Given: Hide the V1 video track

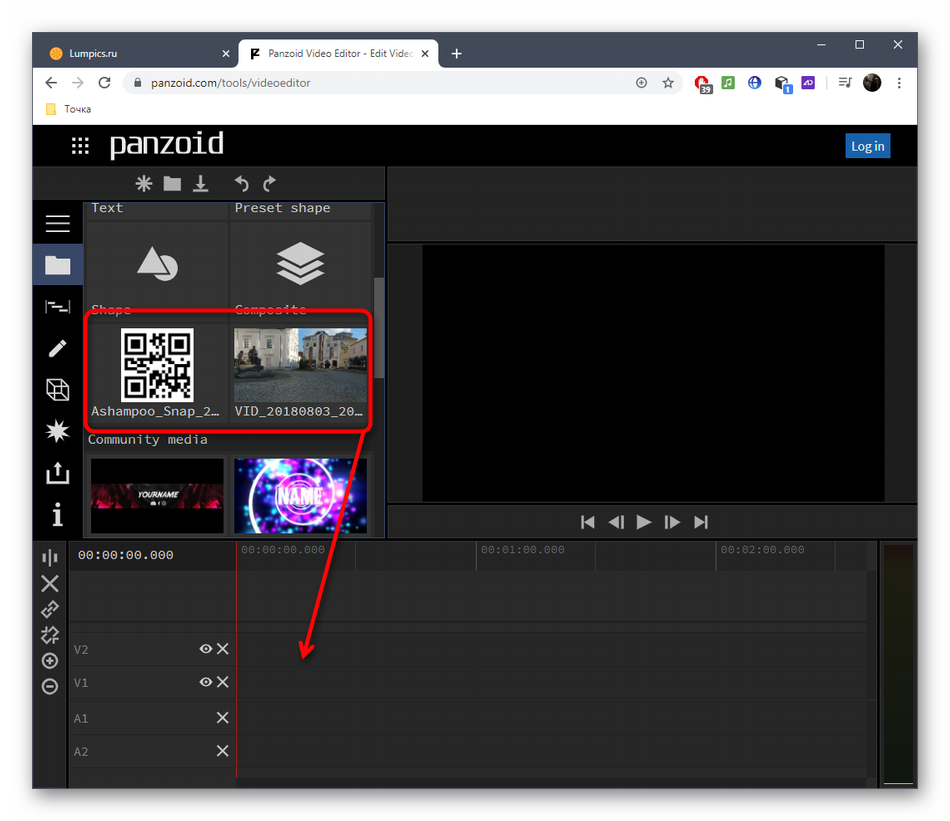Looking at the screenshot, I should [205, 682].
